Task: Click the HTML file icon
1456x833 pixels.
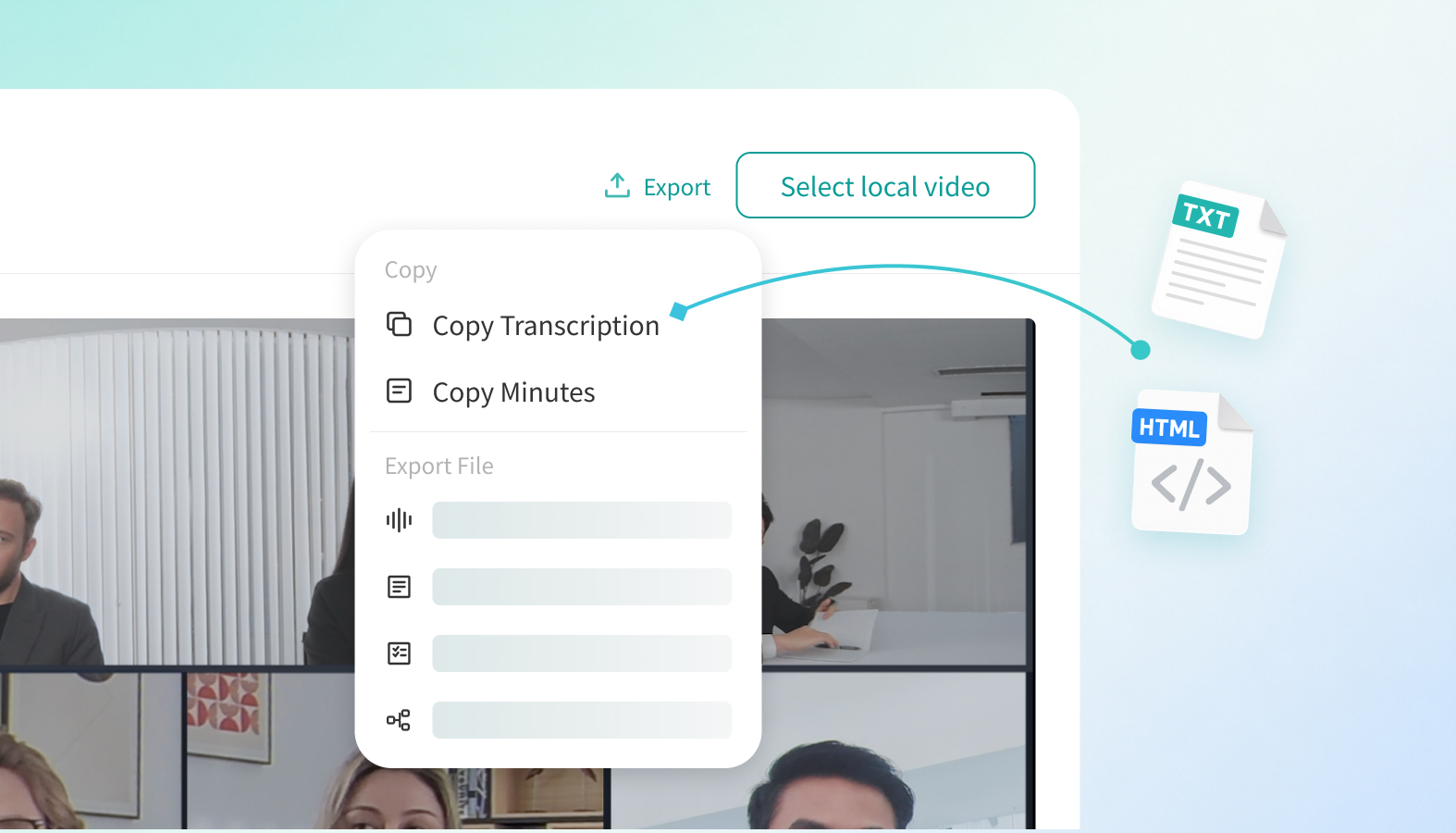Action: 1191,463
